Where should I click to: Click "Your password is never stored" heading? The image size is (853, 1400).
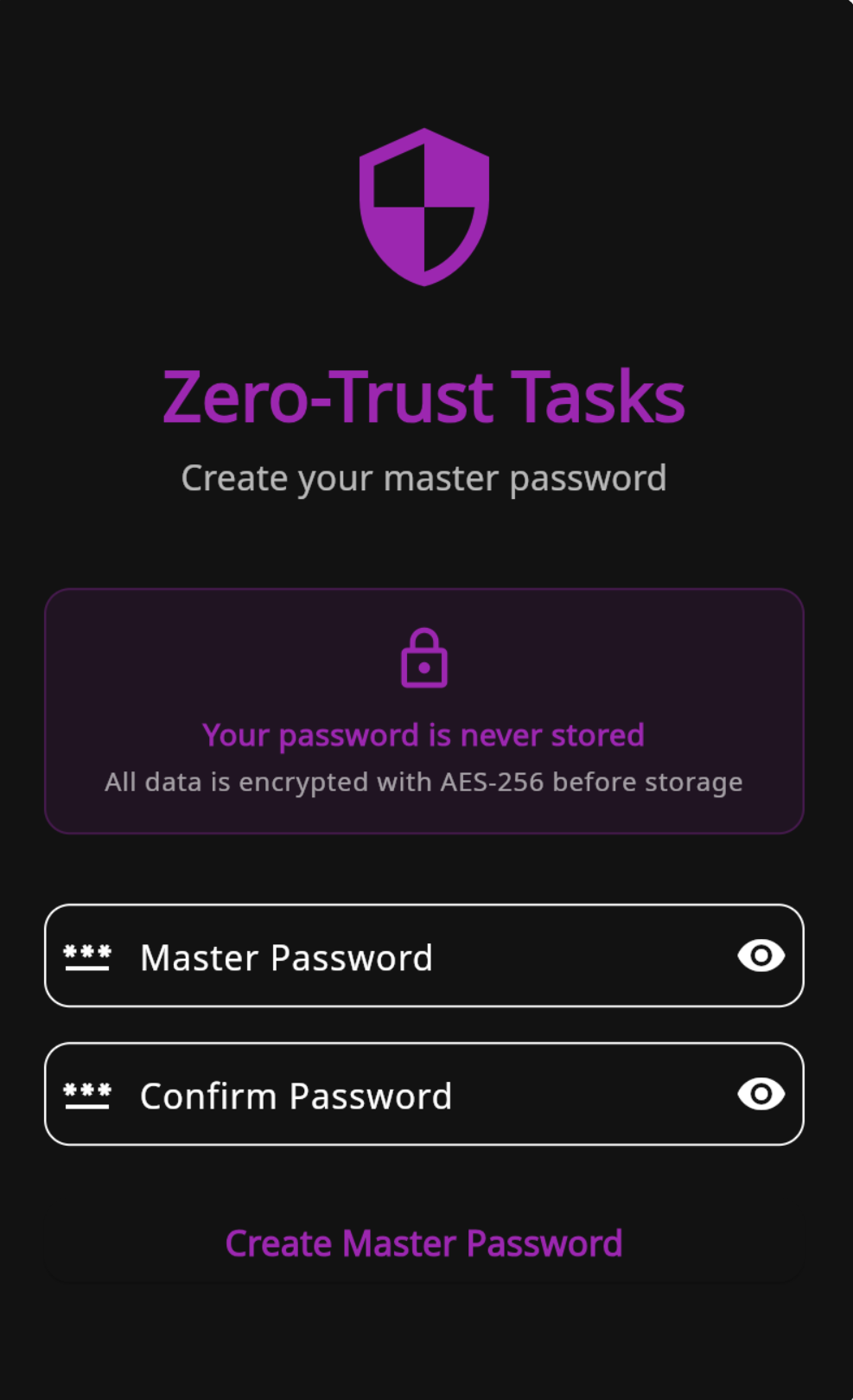click(423, 735)
